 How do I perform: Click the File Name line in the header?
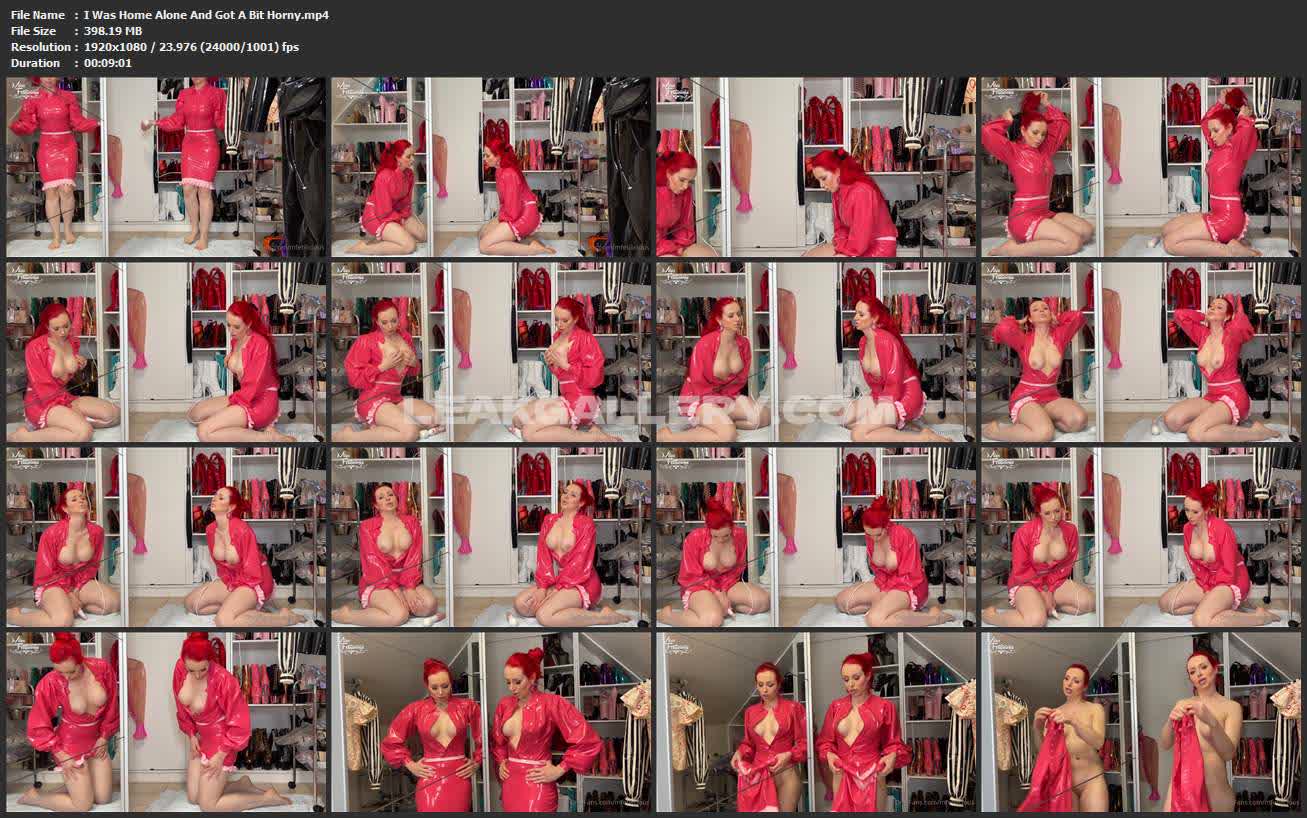click(170, 15)
